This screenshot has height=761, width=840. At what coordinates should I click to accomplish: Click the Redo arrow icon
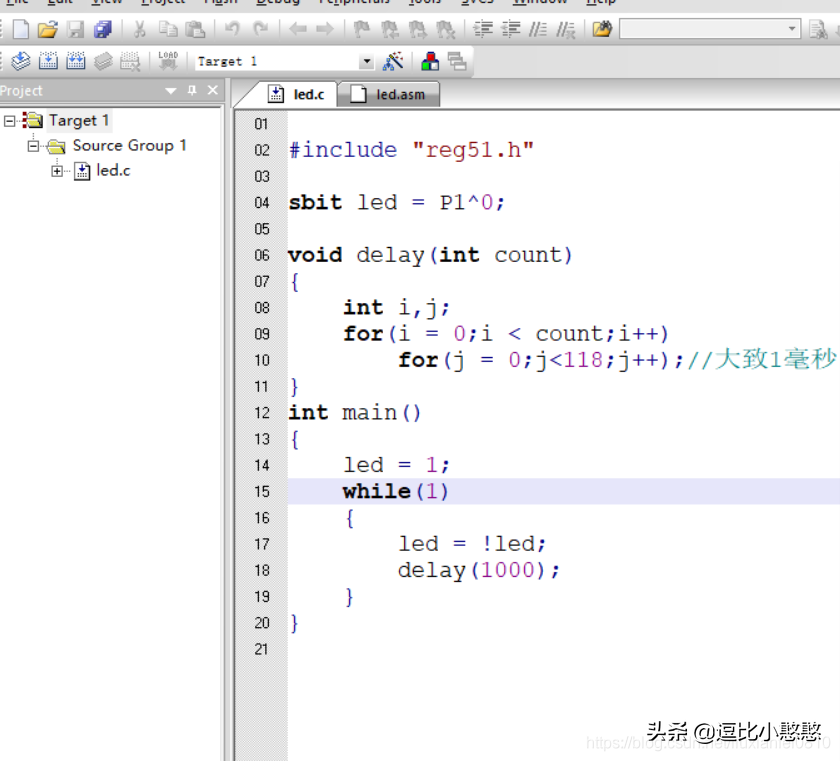point(260,28)
